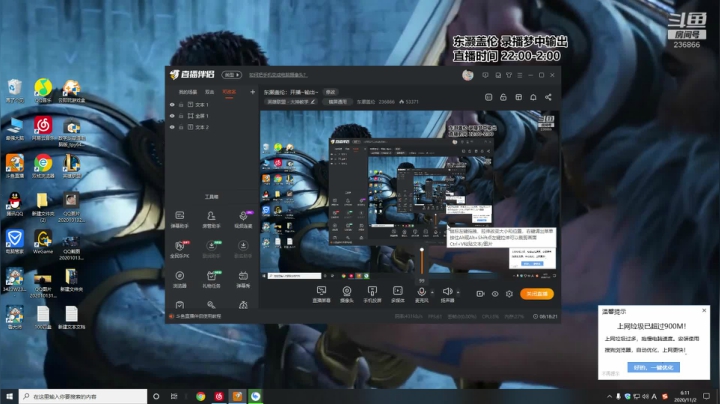The width and height of the screenshot is (720, 404).
Task: Expand the speaker options arrow
Action: 458,292
